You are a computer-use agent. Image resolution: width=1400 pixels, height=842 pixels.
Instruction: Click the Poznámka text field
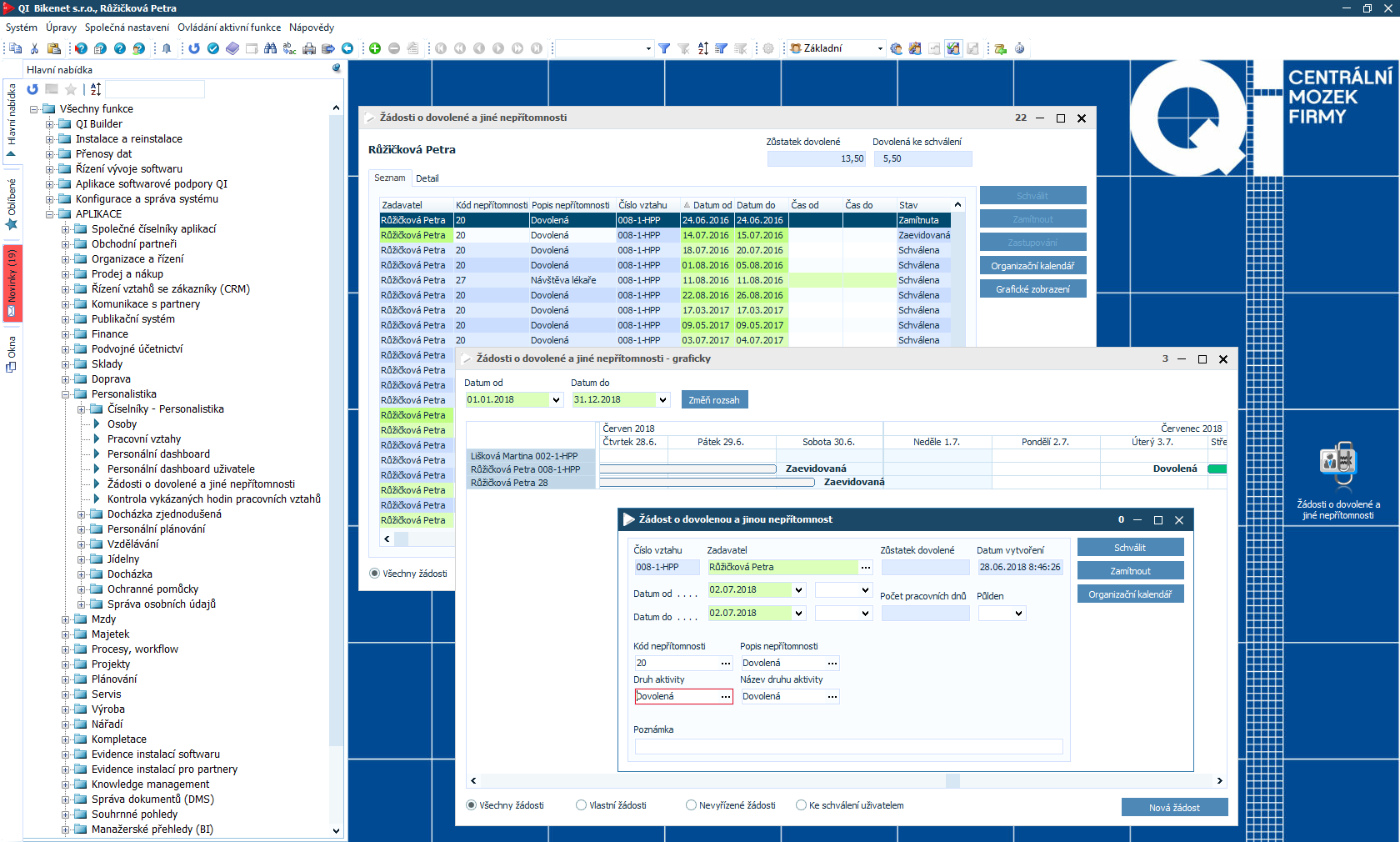[848, 747]
